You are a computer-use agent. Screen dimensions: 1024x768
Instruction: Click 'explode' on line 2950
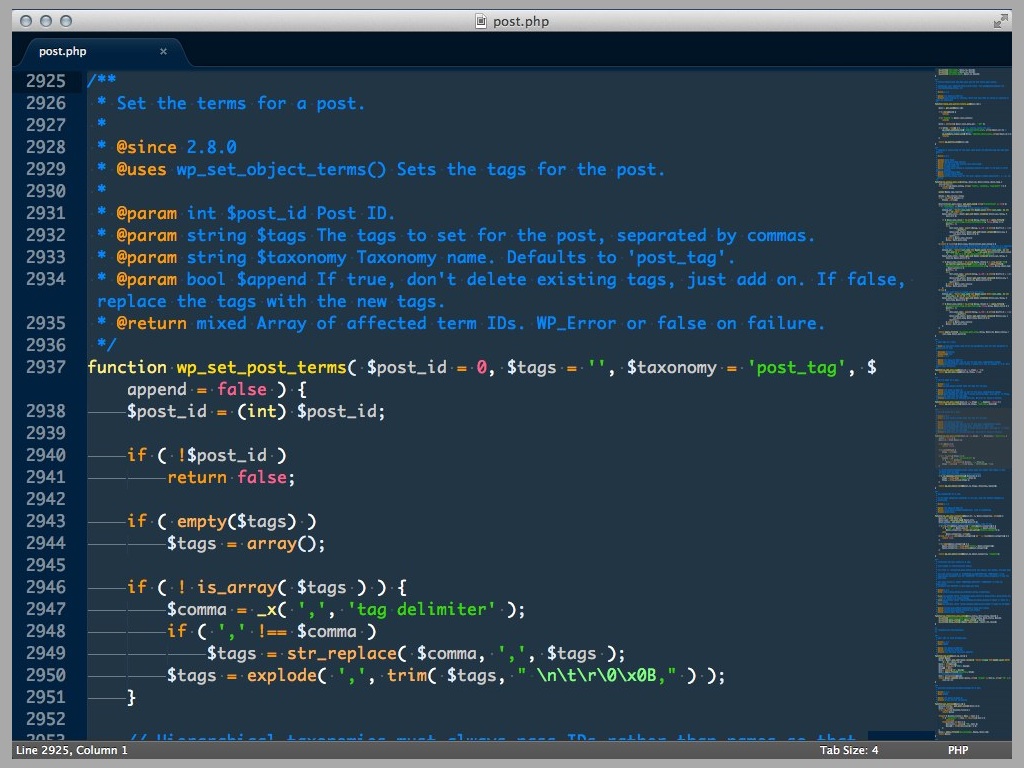pyautogui.click(x=281, y=675)
